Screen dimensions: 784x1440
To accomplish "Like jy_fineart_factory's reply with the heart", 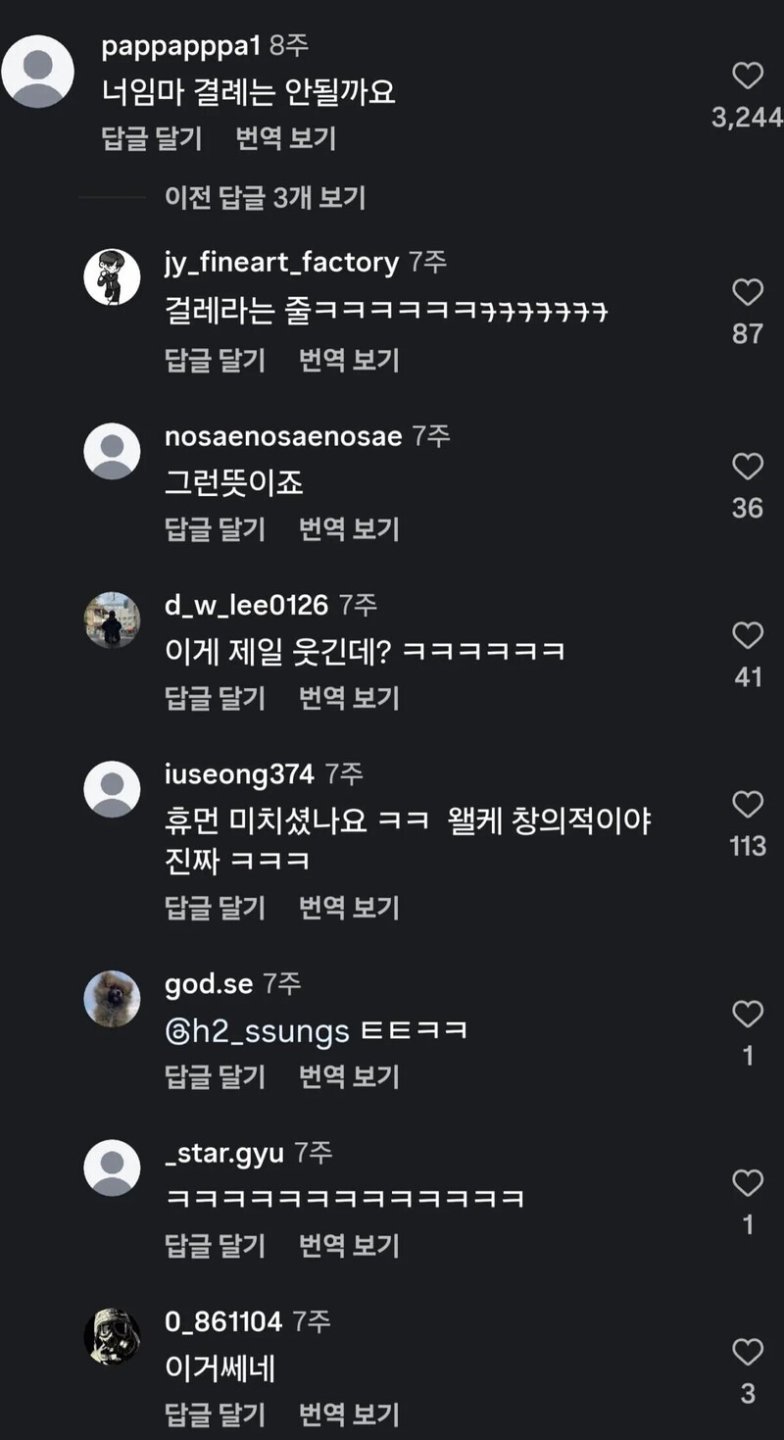I will pyautogui.click(x=747, y=293).
